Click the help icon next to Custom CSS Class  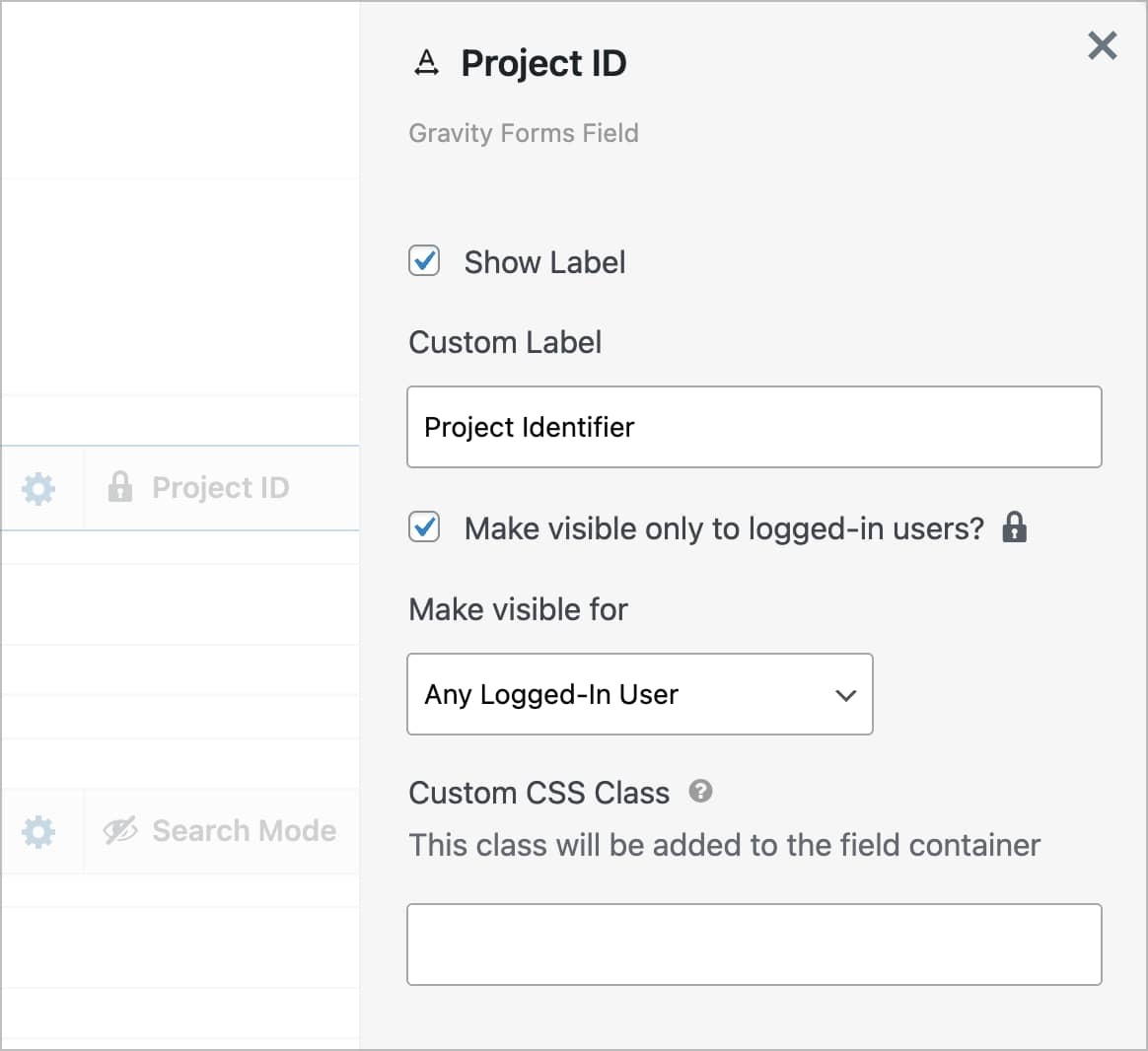[700, 792]
